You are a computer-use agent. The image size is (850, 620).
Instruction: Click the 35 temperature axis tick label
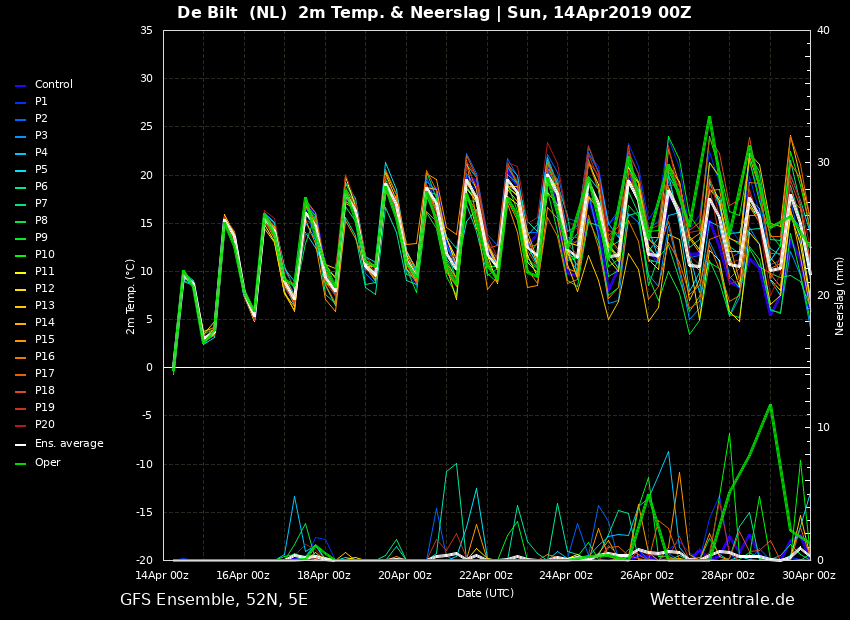click(146, 30)
